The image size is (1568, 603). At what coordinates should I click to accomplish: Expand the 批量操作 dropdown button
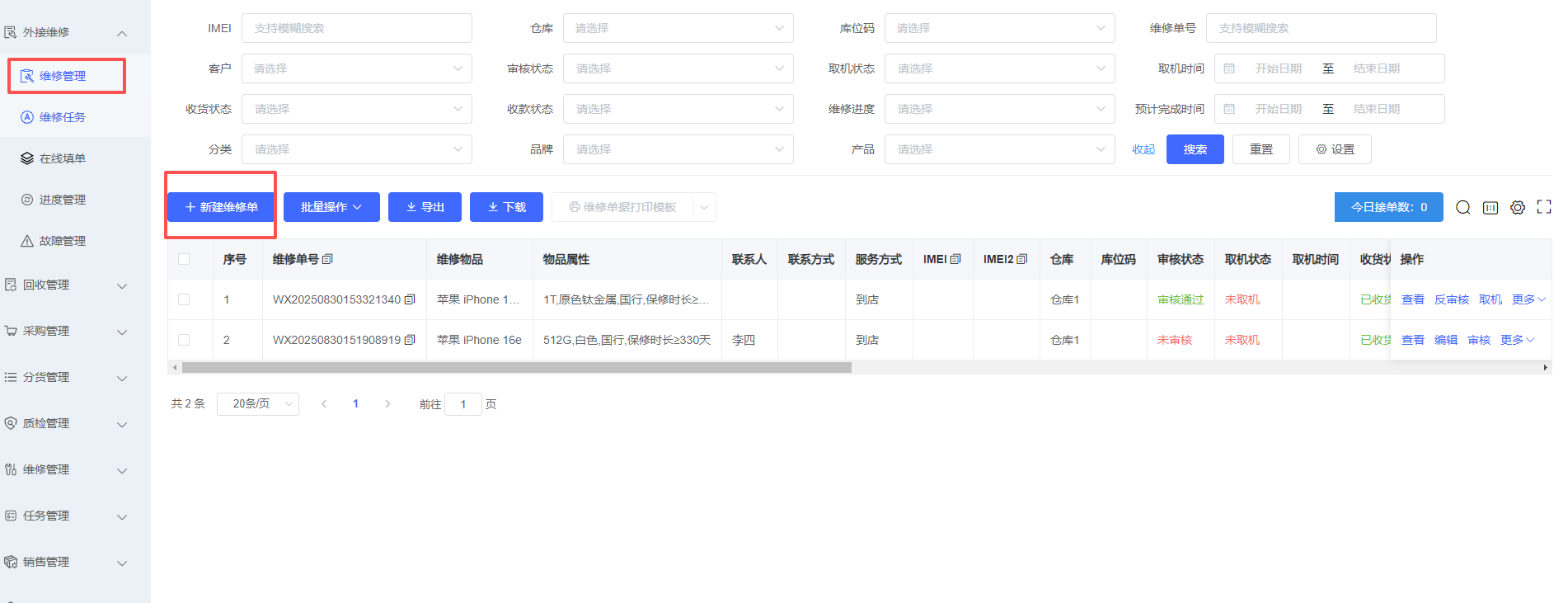tap(331, 207)
